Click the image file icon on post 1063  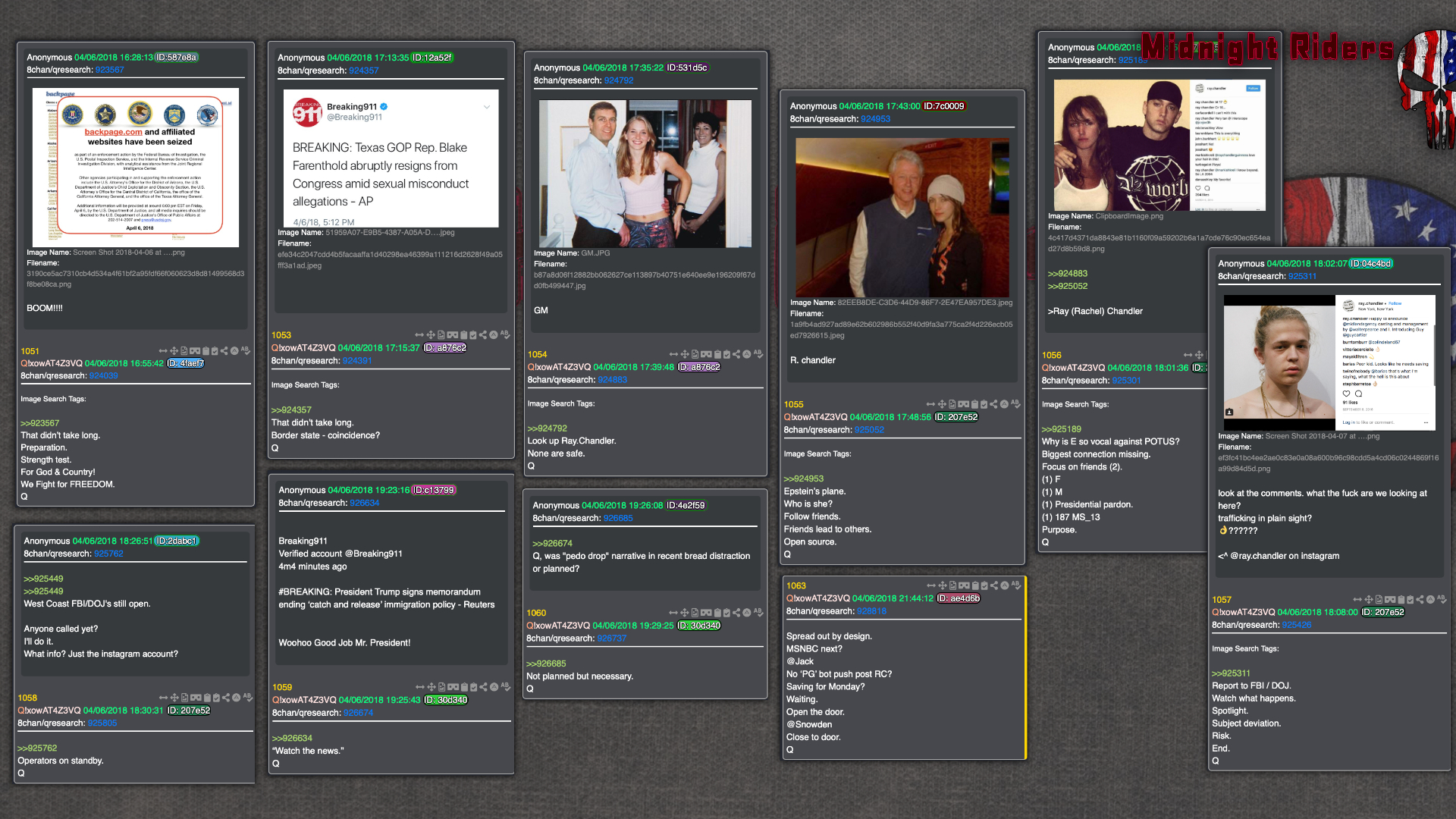pos(953,585)
